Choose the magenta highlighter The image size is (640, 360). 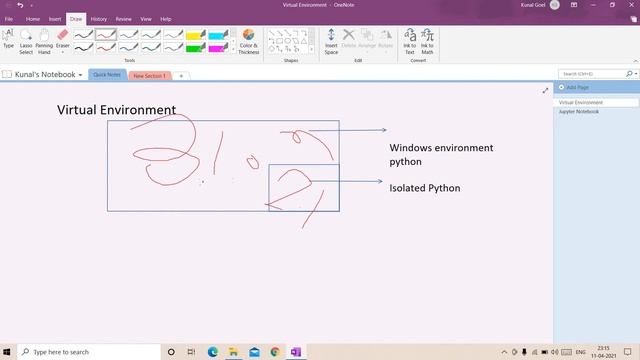pos(218,48)
